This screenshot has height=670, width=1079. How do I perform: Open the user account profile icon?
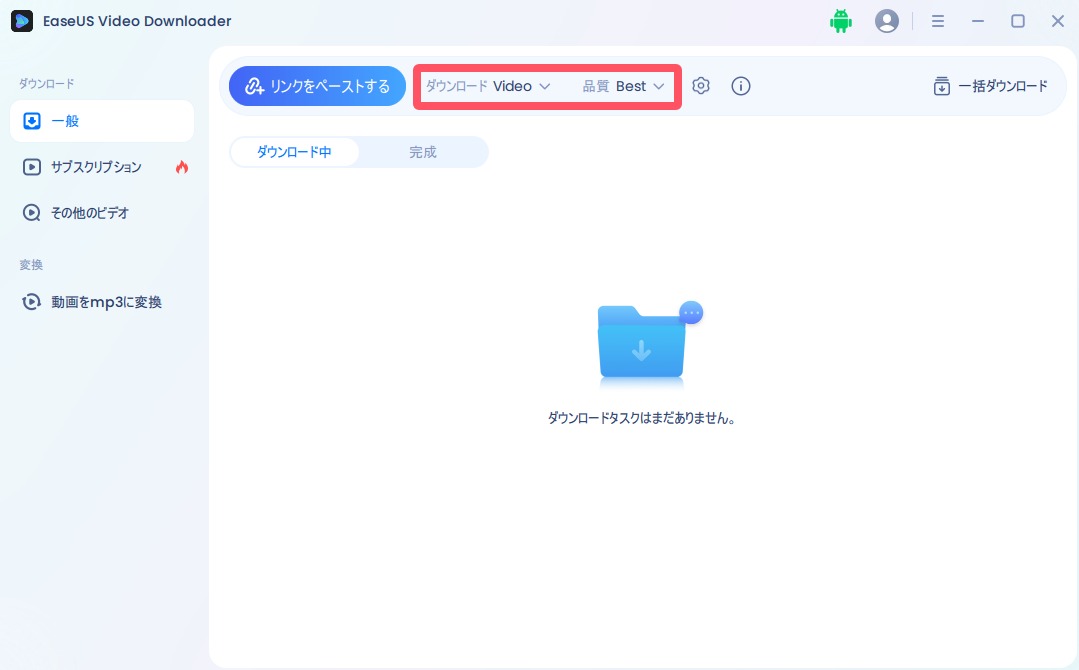point(887,20)
